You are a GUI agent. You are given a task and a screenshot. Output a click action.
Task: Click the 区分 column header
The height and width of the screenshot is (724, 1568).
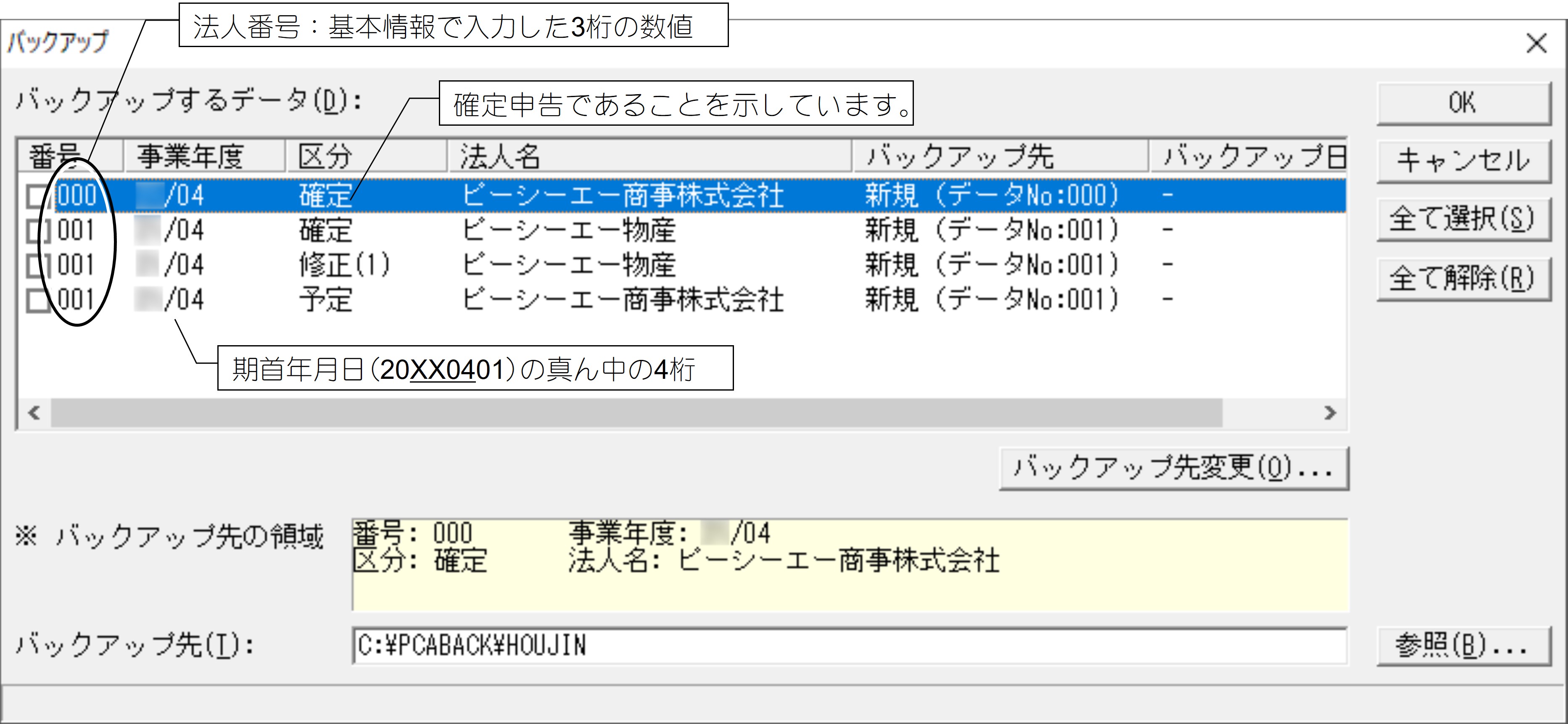coord(367,156)
